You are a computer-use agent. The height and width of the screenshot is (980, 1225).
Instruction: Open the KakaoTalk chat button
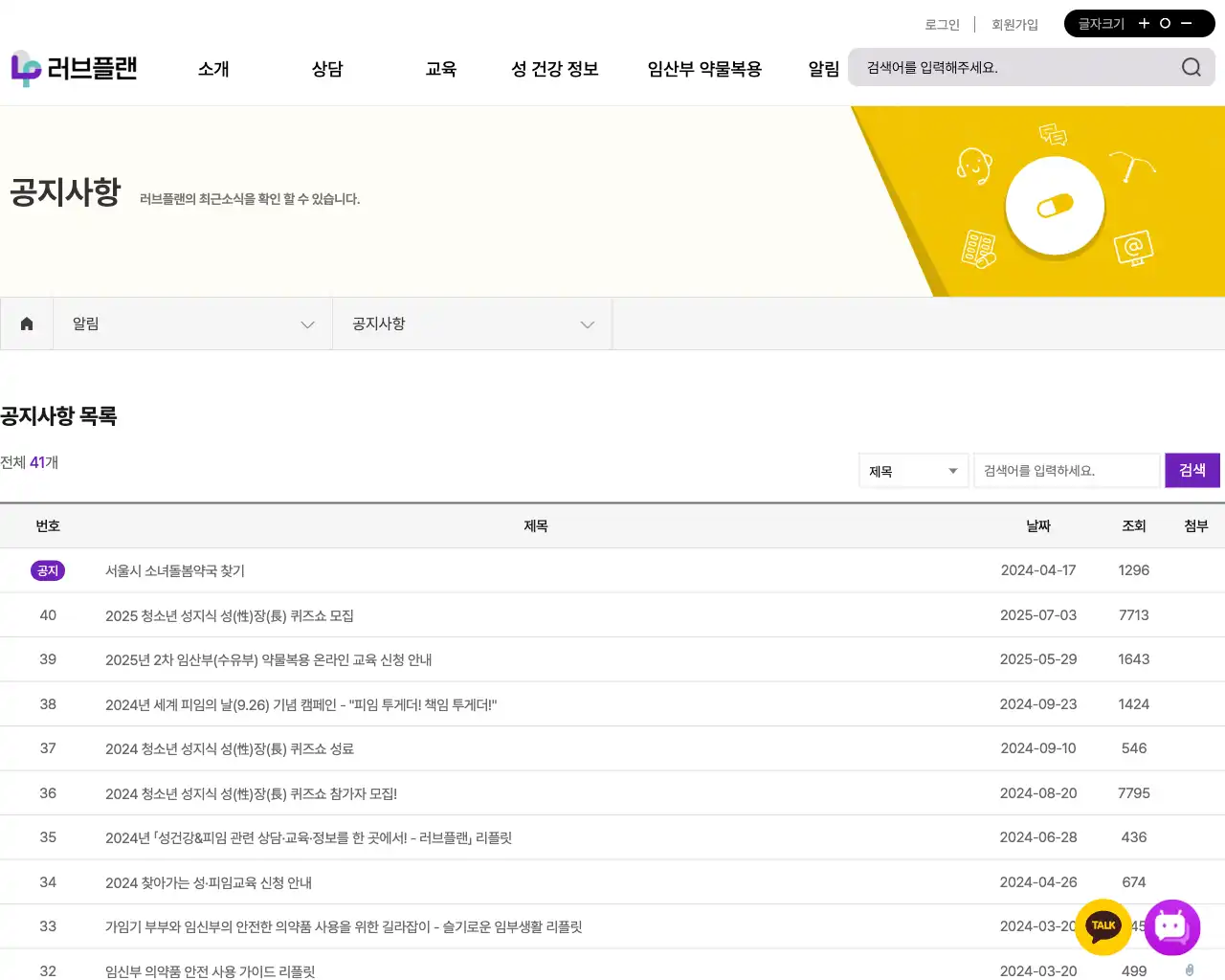pyautogui.click(x=1102, y=926)
